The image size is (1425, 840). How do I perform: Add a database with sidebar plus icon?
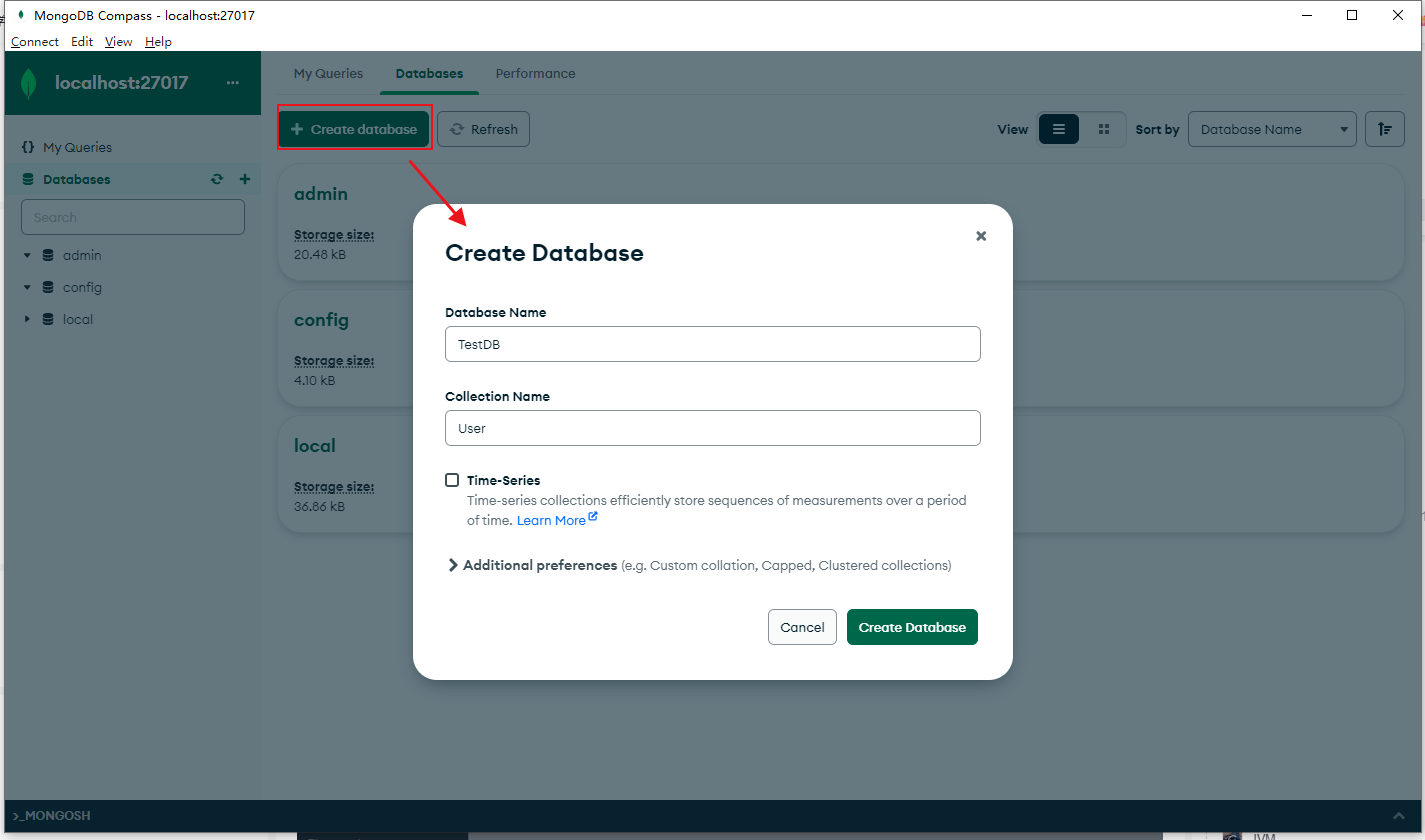(x=245, y=179)
